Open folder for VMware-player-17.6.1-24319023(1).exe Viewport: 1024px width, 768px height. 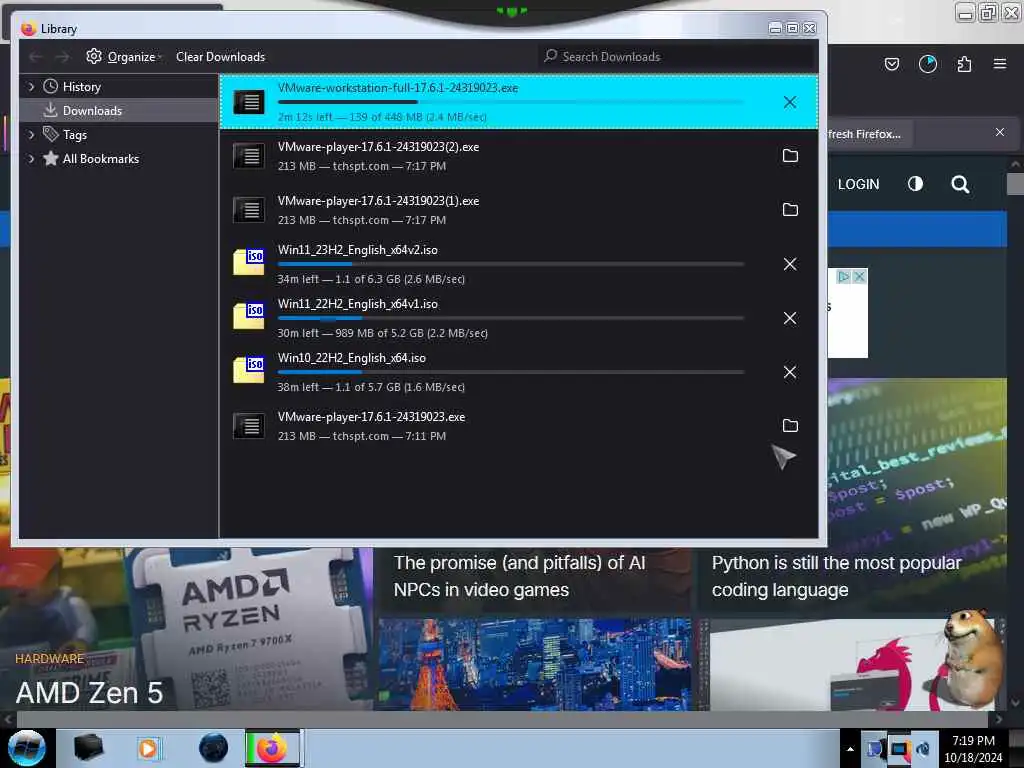(x=790, y=210)
